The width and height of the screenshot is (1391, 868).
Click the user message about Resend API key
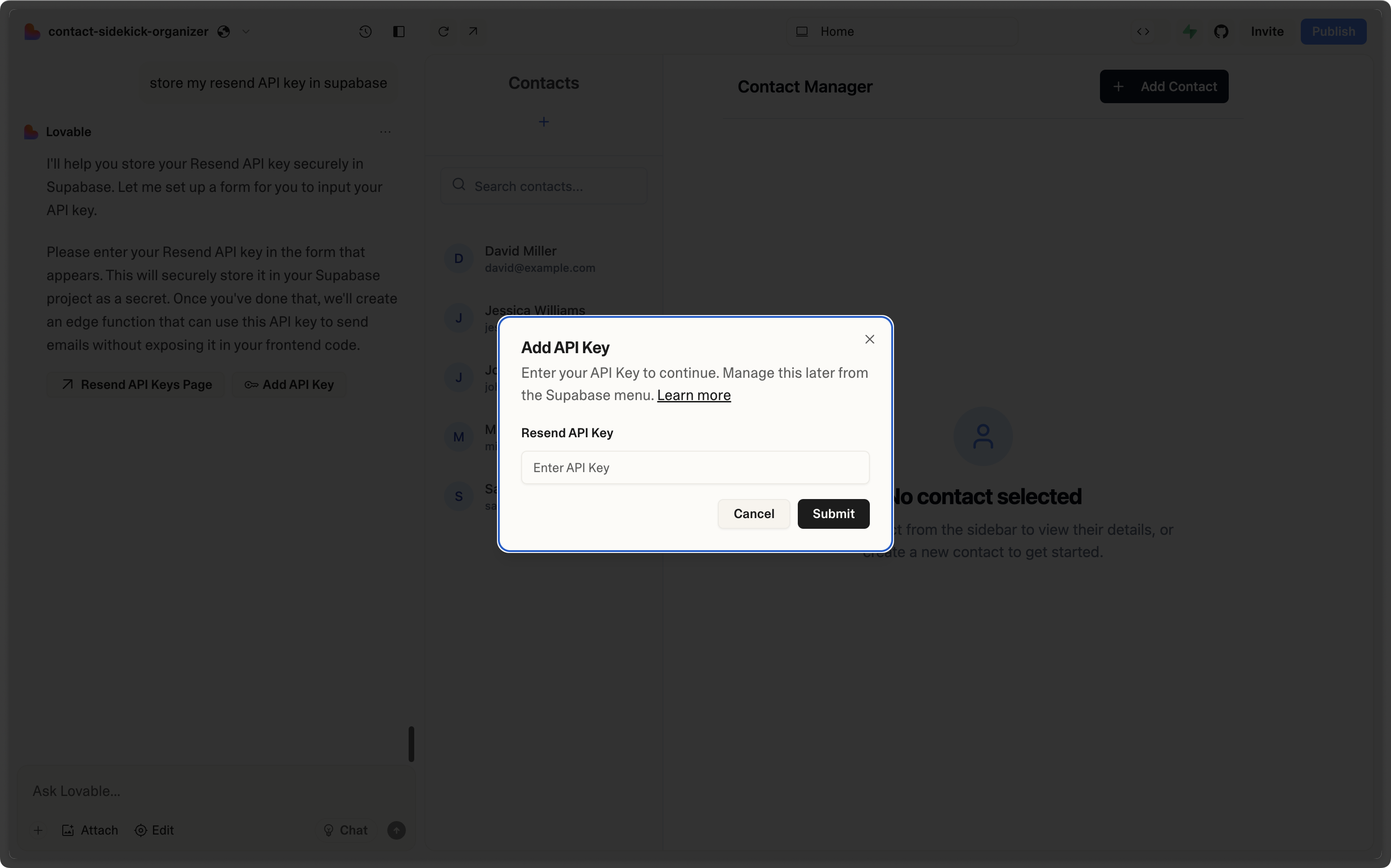[268, 83]
